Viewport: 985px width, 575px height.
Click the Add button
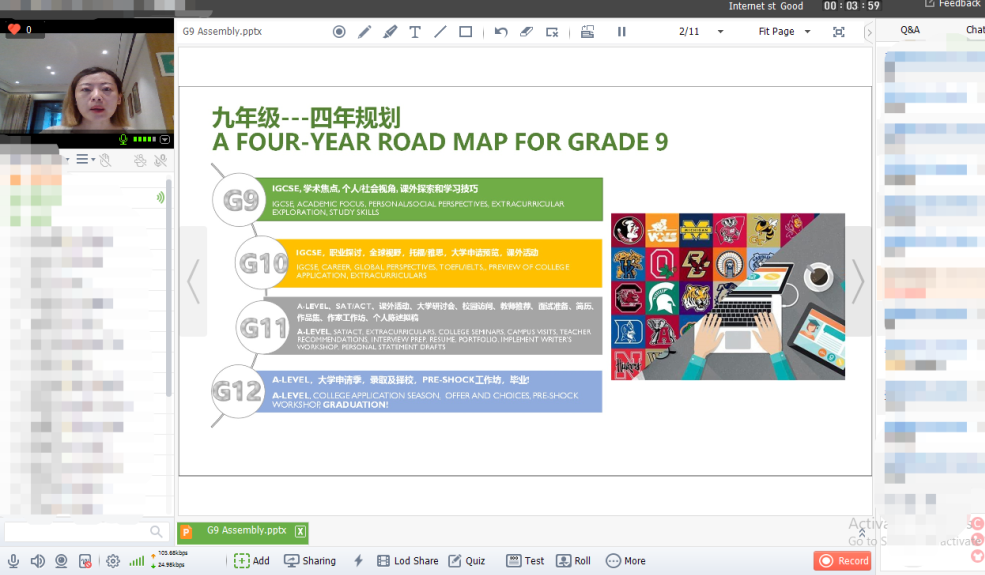click(x=251, y=561)
